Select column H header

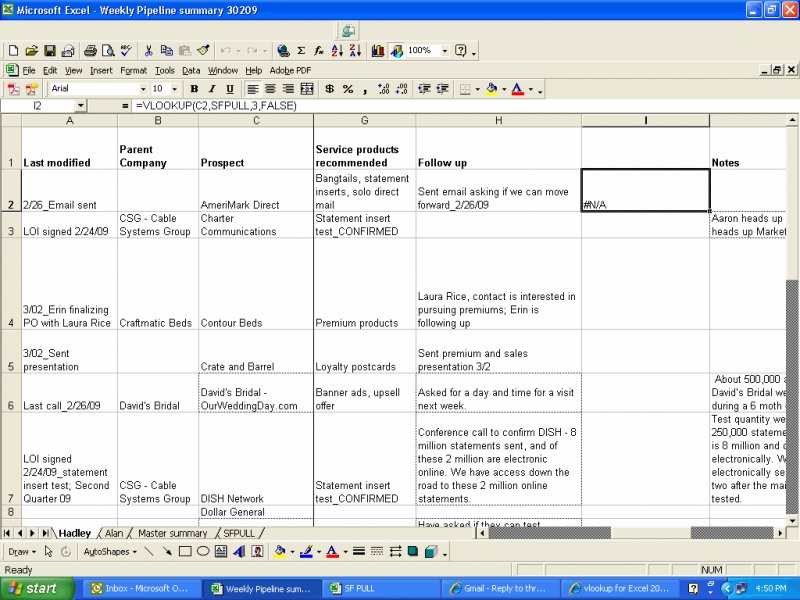coord(498,120)
